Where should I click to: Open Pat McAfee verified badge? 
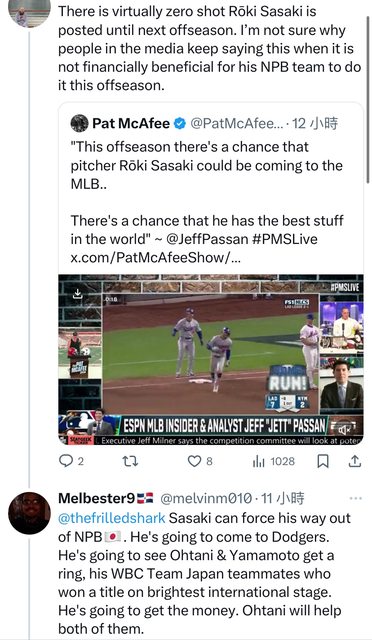click(180, 123)
